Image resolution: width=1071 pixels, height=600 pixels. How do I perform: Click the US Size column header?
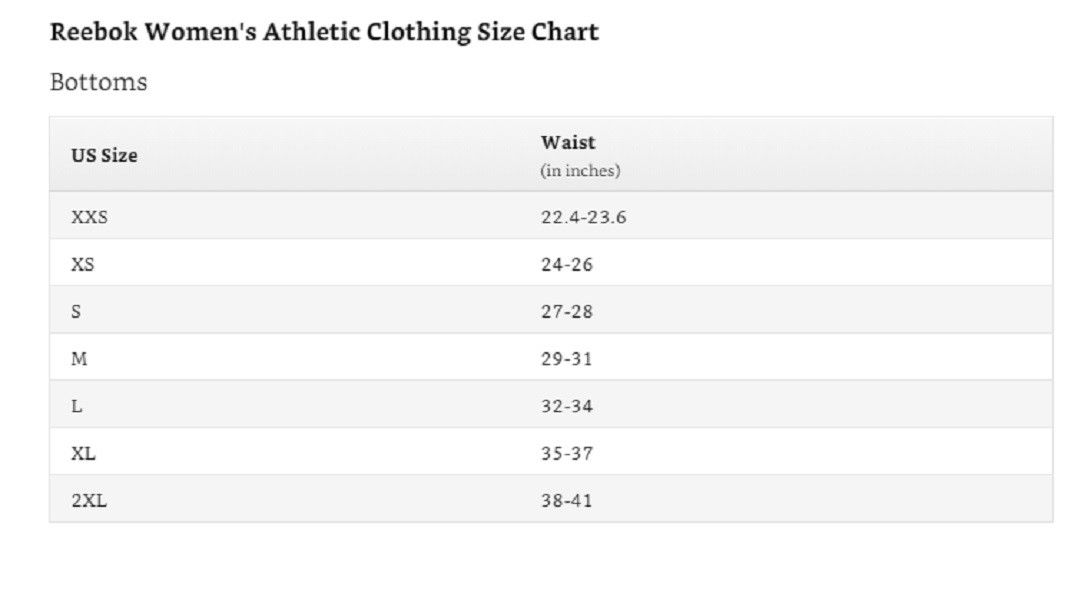coord(104,156)
